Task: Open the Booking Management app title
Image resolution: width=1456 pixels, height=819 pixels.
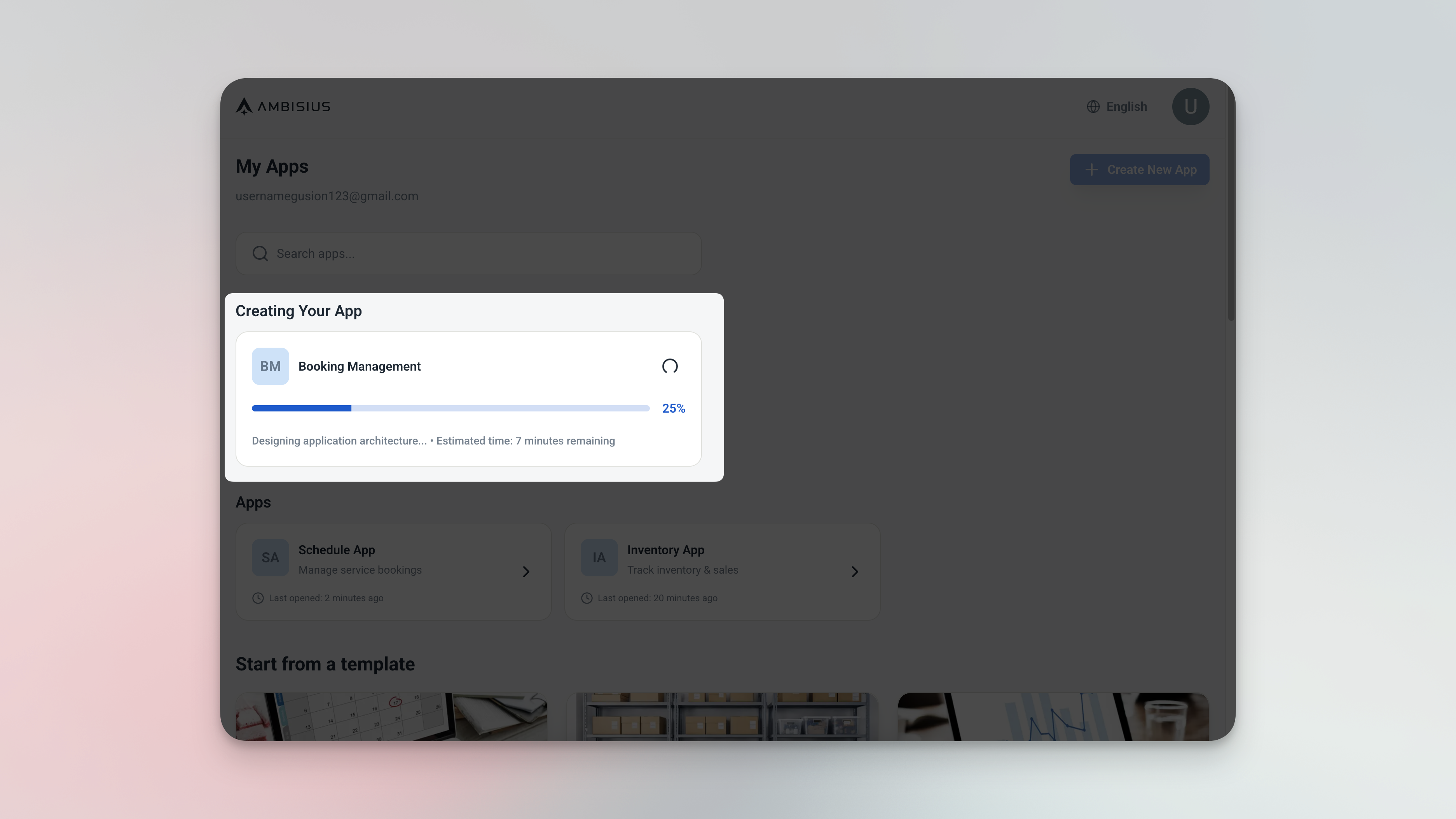Action: pyautogui.click(x=360, y=366)
